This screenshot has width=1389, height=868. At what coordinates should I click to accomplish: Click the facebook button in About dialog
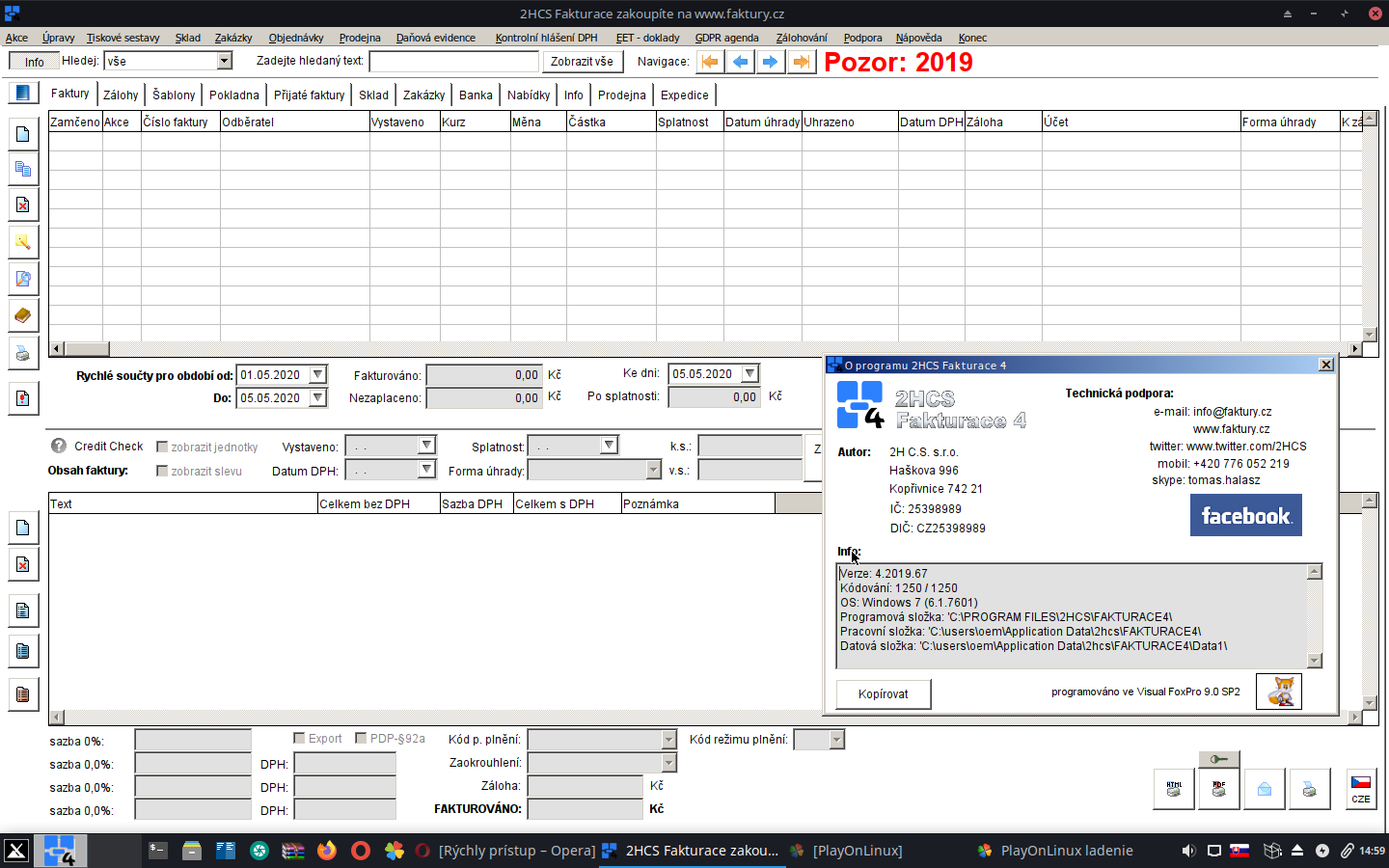point(1245,515)
